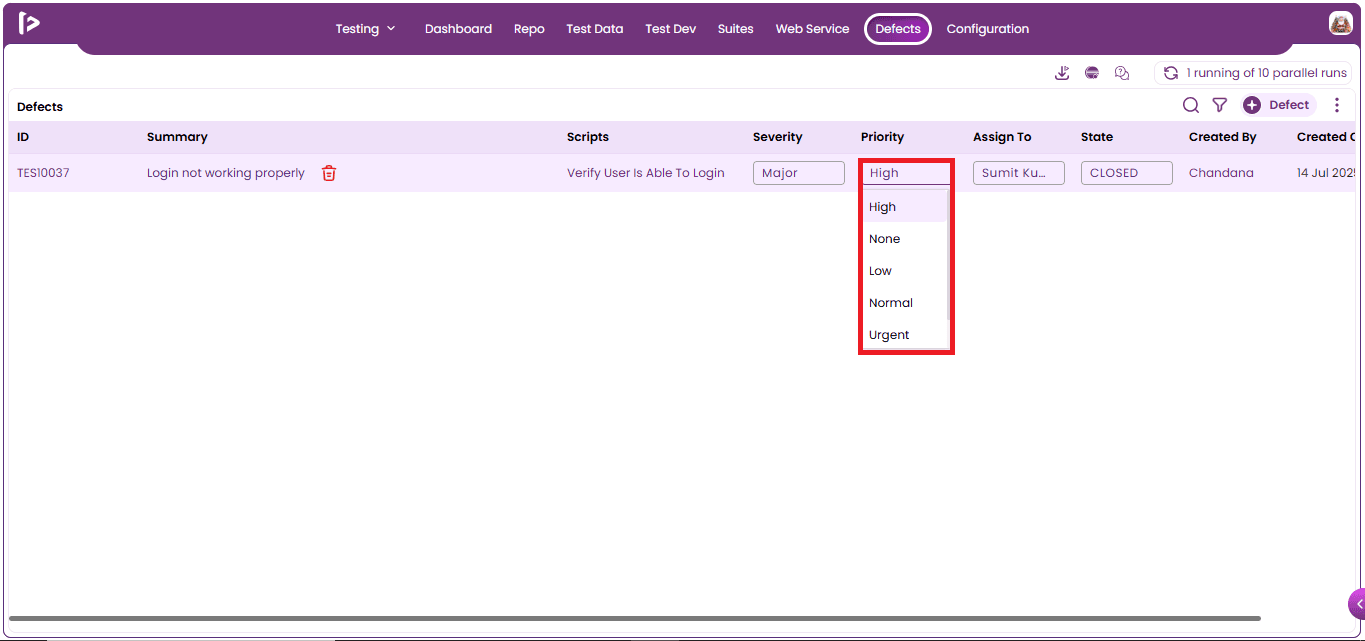Open defect ID TES10037
Image resolution: width=1365 pixels, height=641 pixels.
point(43,173)
